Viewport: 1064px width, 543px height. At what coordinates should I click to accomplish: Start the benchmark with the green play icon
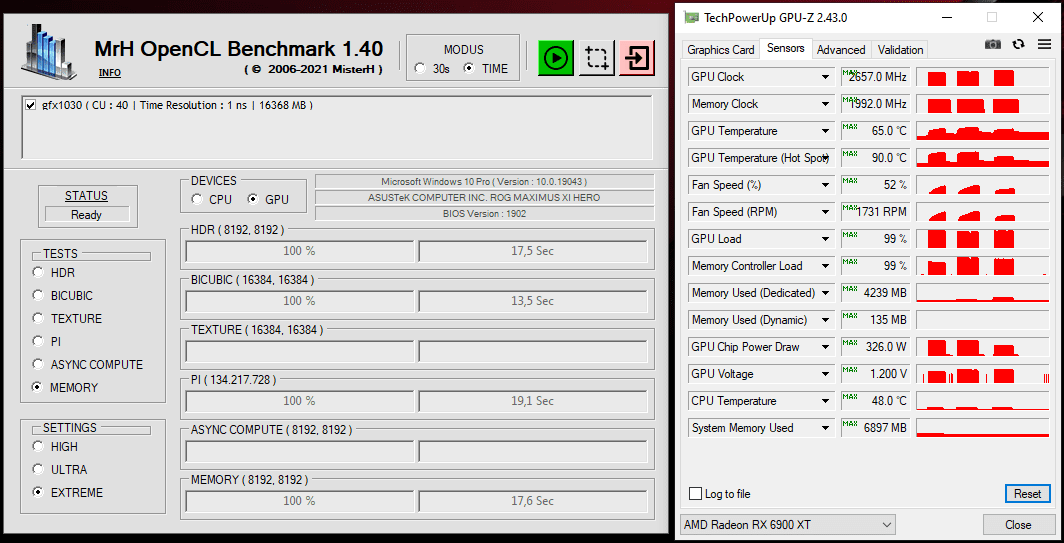click(556, 58)
